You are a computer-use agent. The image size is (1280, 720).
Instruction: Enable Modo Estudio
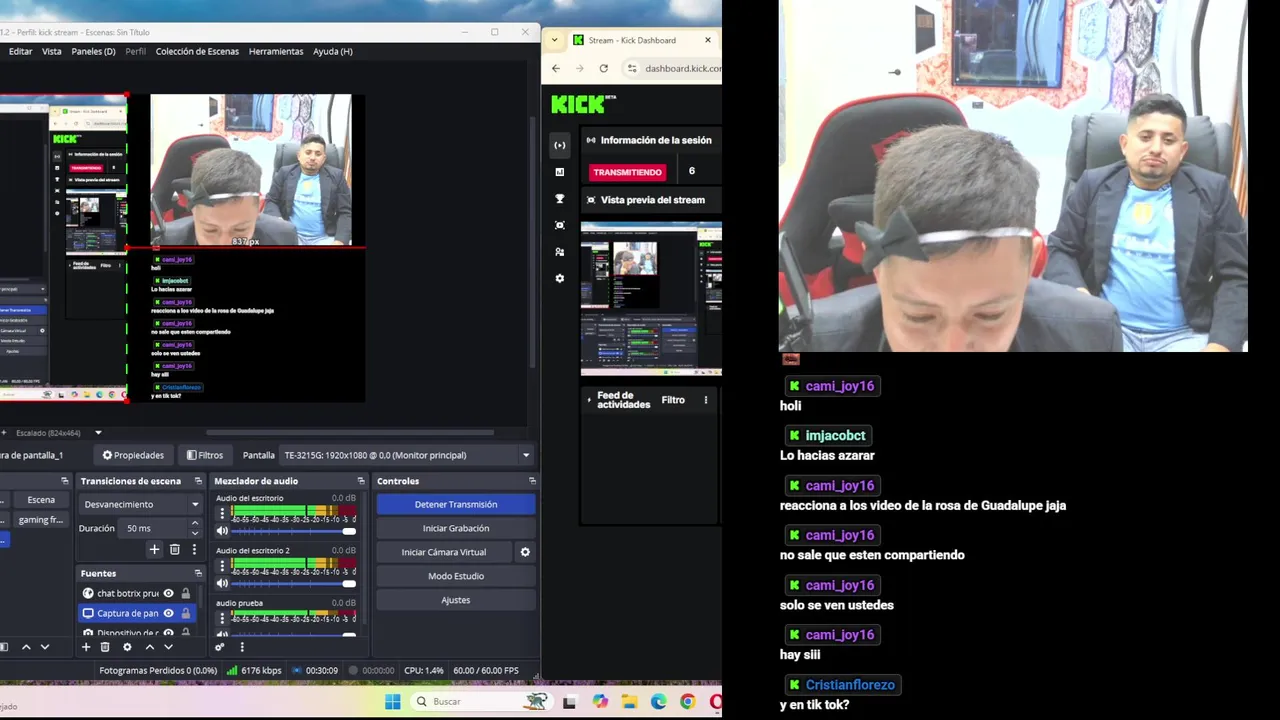tap(456, 576)
